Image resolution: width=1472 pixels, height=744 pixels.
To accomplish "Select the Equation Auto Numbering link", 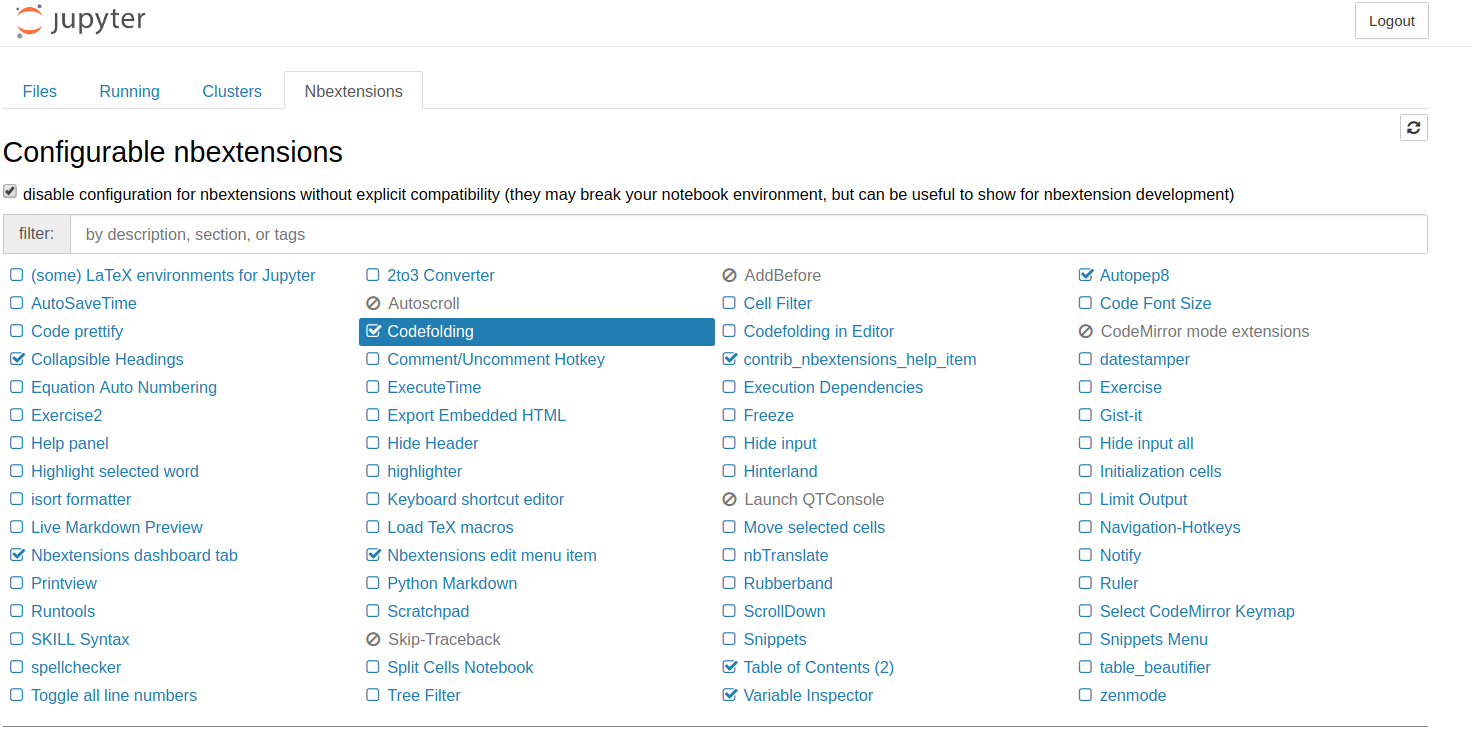I will (x=124, y=387).
